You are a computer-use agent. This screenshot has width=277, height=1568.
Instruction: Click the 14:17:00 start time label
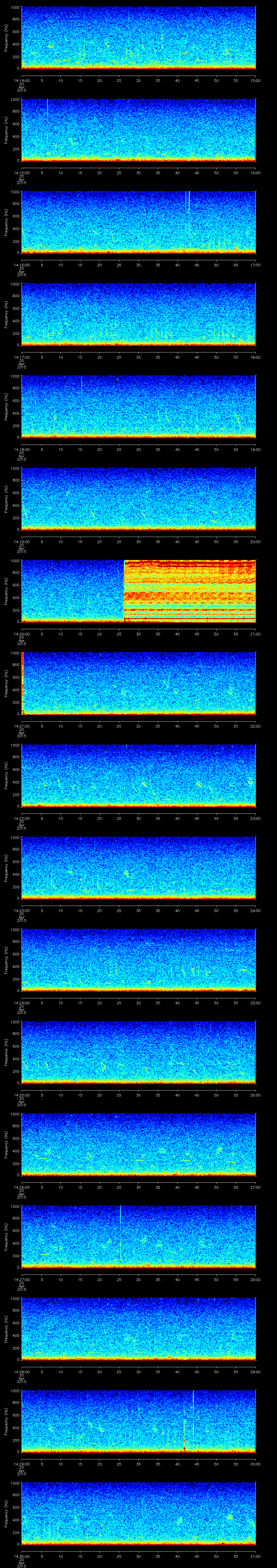pyautogui.click(x=22, y=357)
